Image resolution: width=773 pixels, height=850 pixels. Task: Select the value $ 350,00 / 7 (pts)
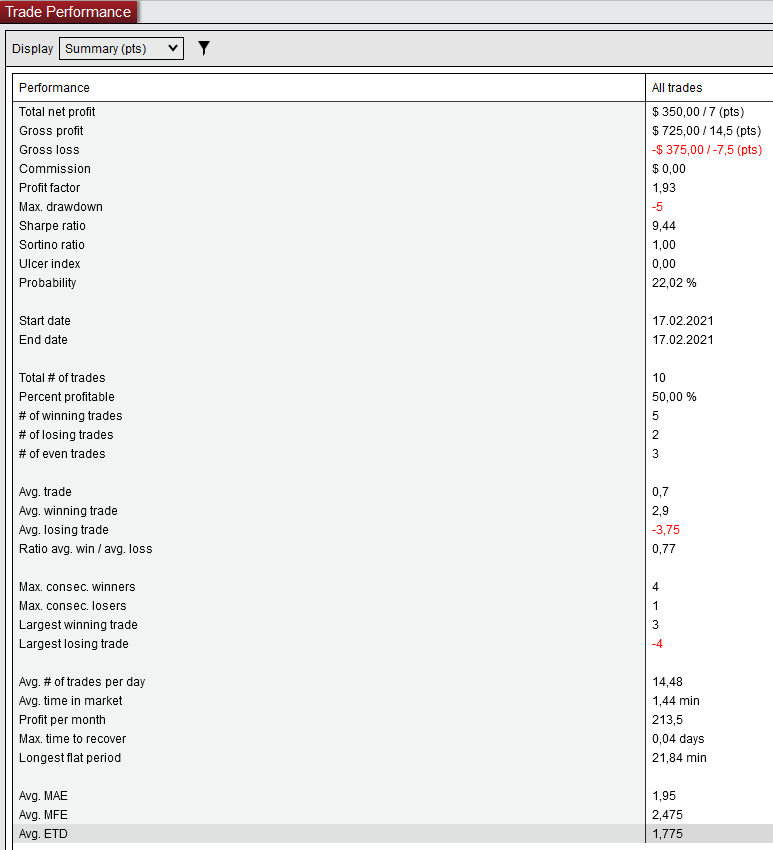coord(698,112)
